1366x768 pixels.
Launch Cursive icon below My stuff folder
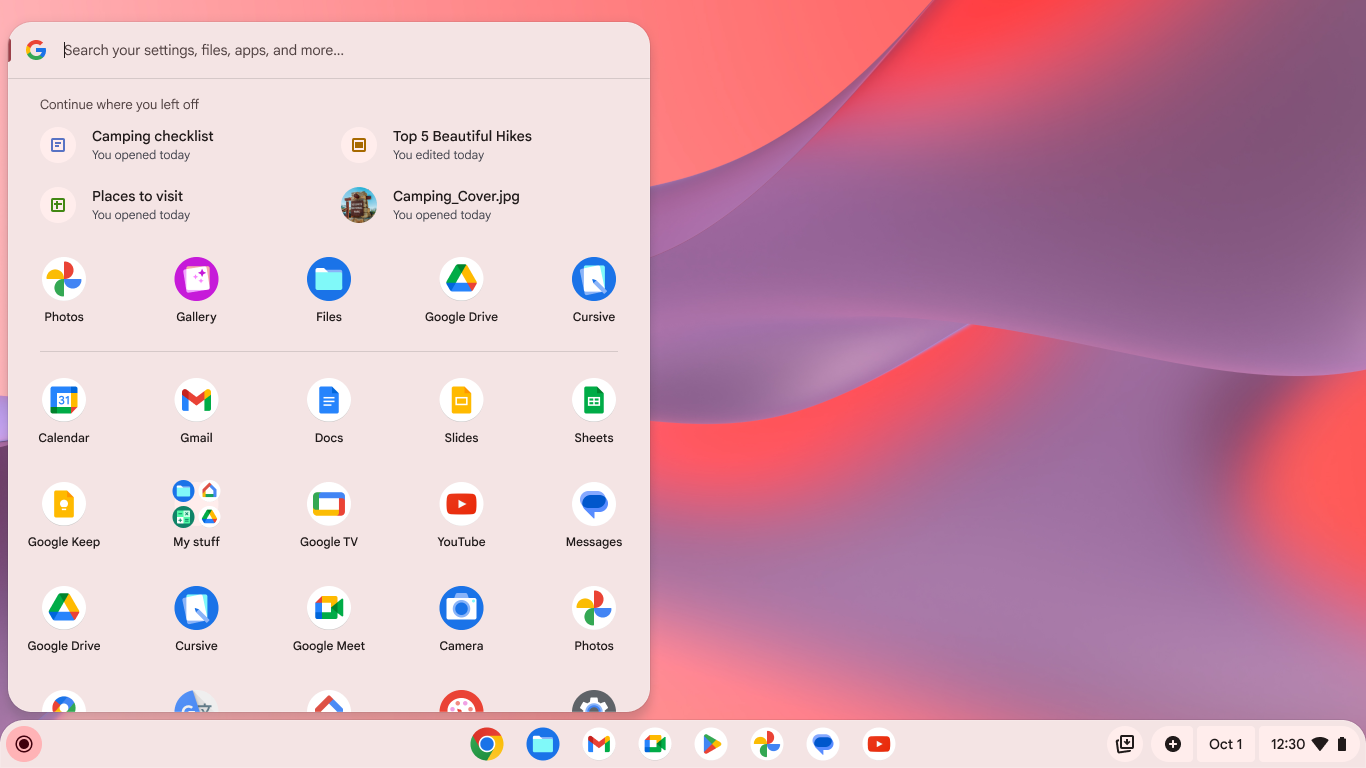[x=196, y=608]
